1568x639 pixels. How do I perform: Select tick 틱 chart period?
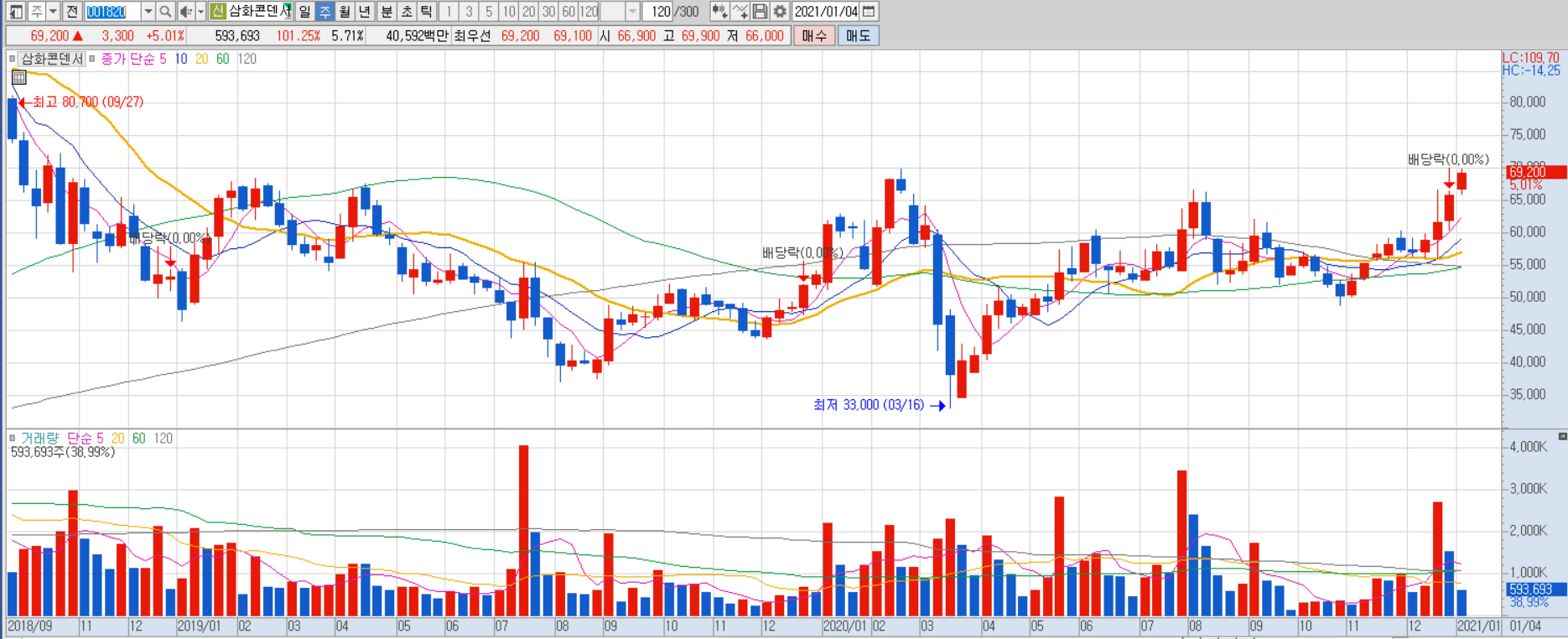tap(427, 12)
